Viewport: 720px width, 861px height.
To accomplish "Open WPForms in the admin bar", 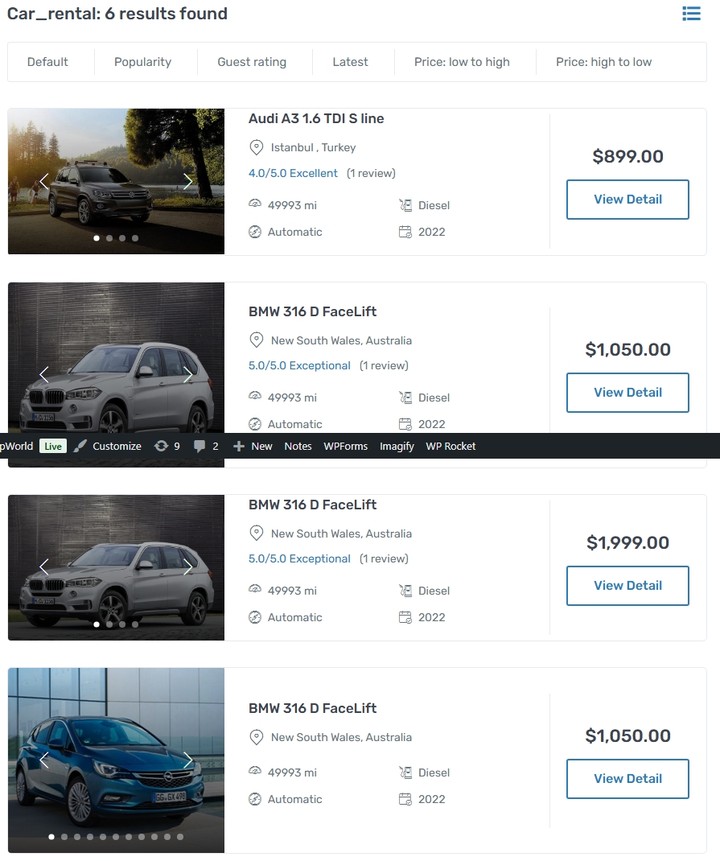I will [x=345, y=446].
